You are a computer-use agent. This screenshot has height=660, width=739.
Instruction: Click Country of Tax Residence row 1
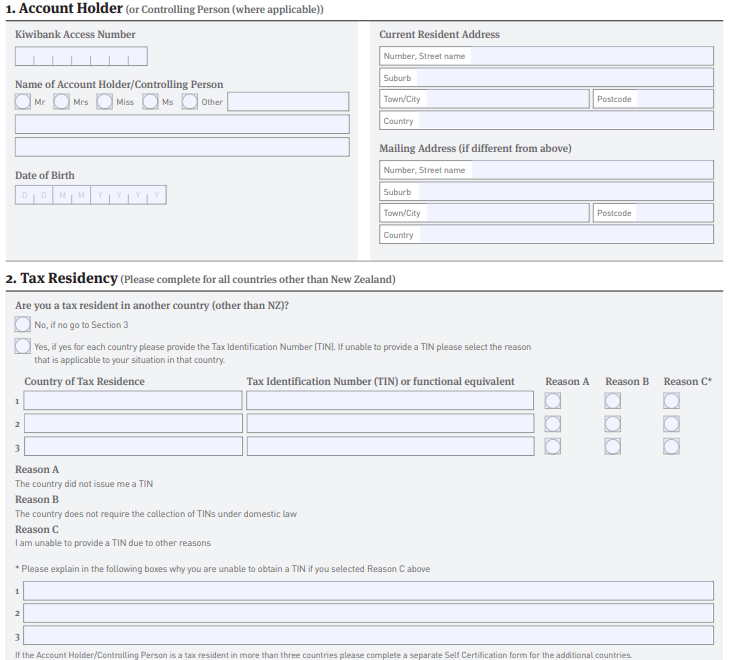(133, 401)
